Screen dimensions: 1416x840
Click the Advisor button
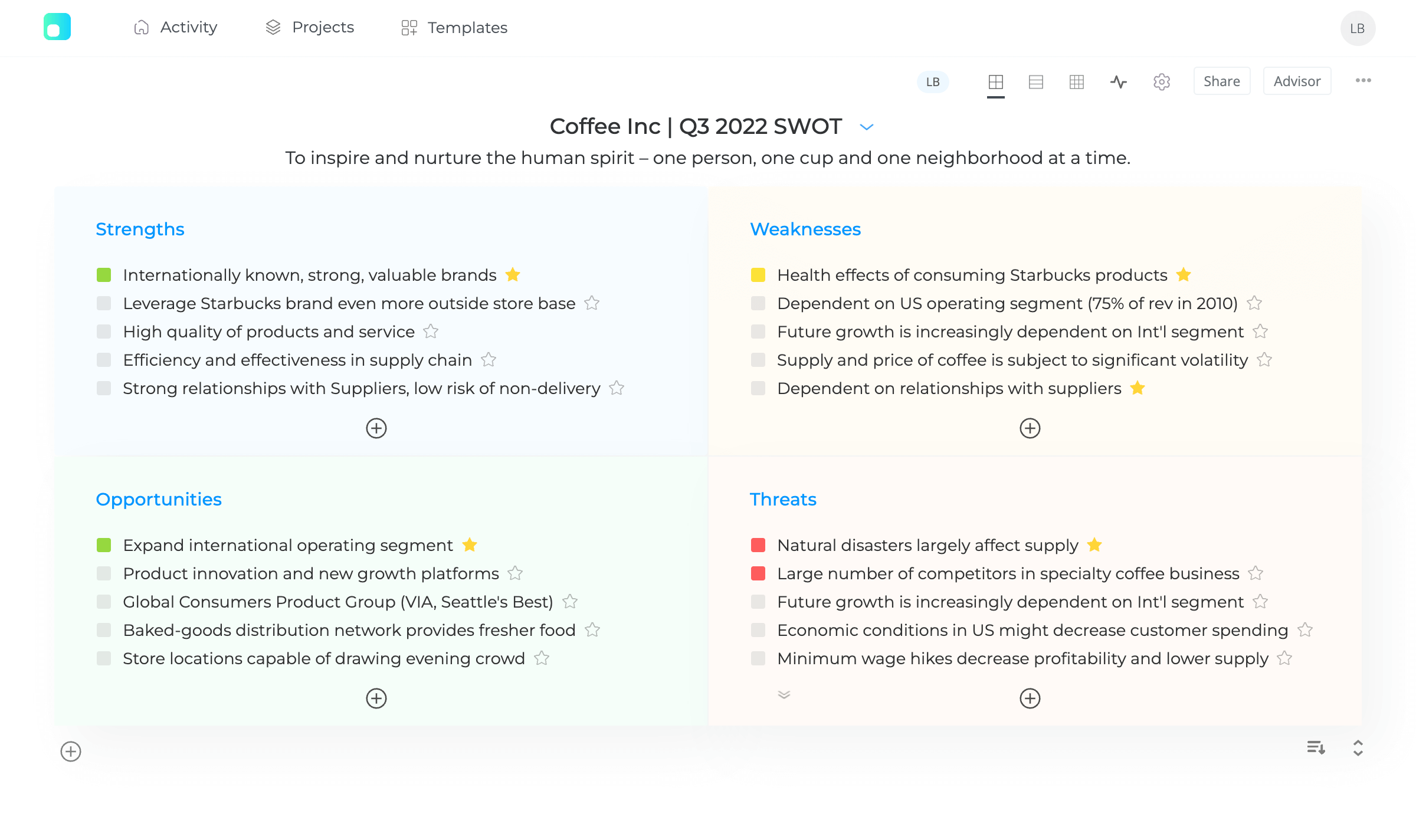tap(1297, 81)
